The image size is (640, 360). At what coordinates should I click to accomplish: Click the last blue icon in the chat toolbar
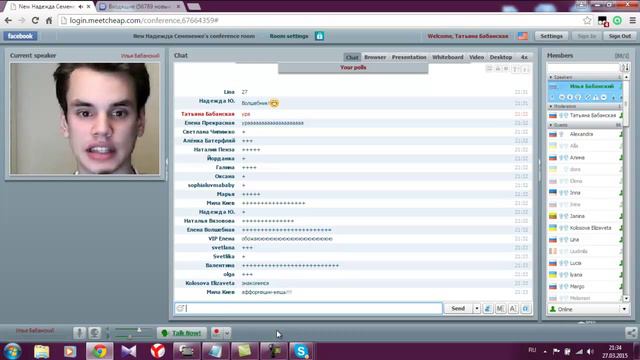tap(526, 309)
